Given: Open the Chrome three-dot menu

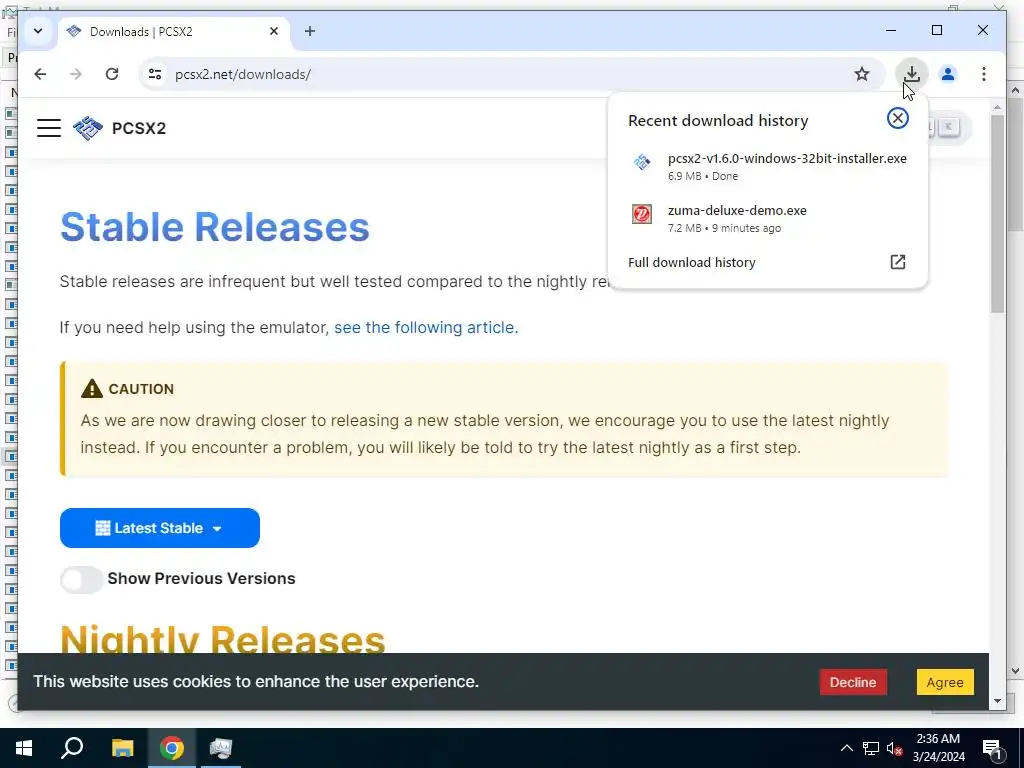Looking at the screenshot, I should point(984,74).
